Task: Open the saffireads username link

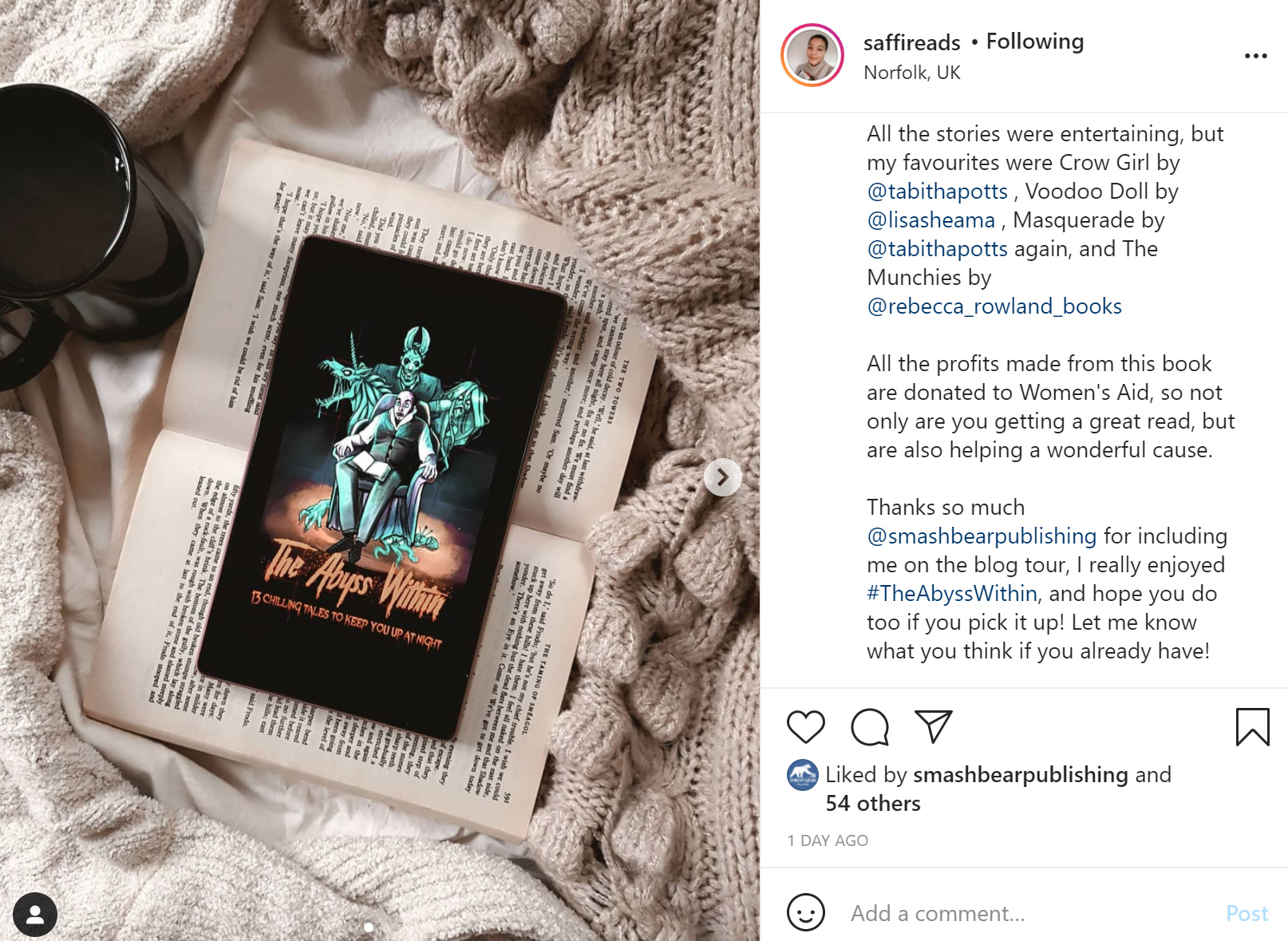Action: click(911, 42)
